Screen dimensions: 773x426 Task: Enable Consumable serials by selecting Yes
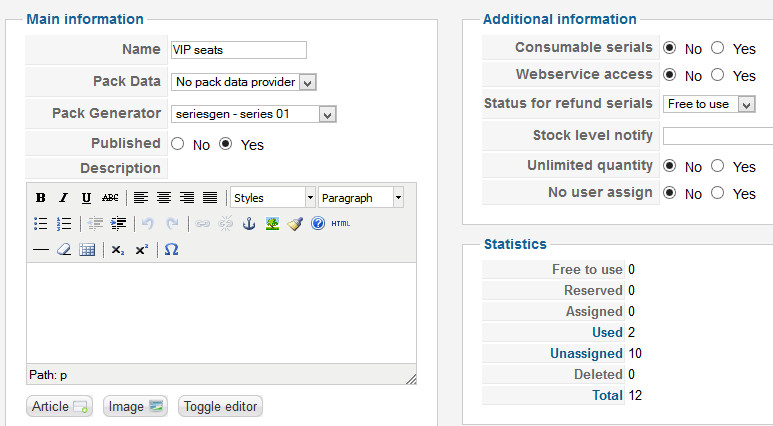[x=717, y=48]
